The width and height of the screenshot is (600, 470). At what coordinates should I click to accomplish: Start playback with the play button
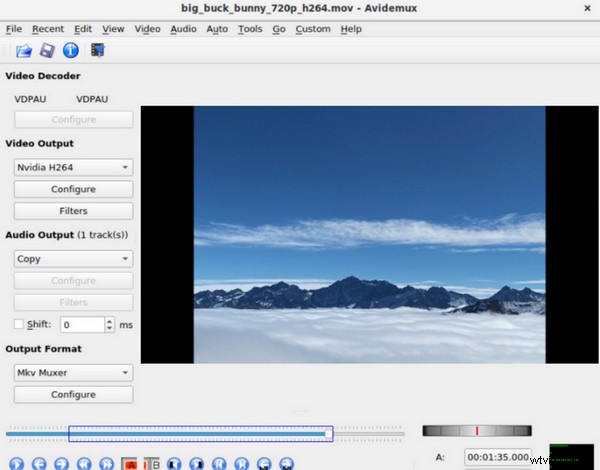click(x=16, y=464)
